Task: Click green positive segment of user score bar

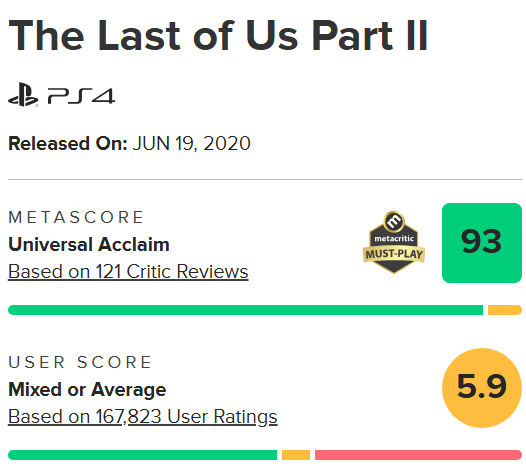Action: coord(143,455)
